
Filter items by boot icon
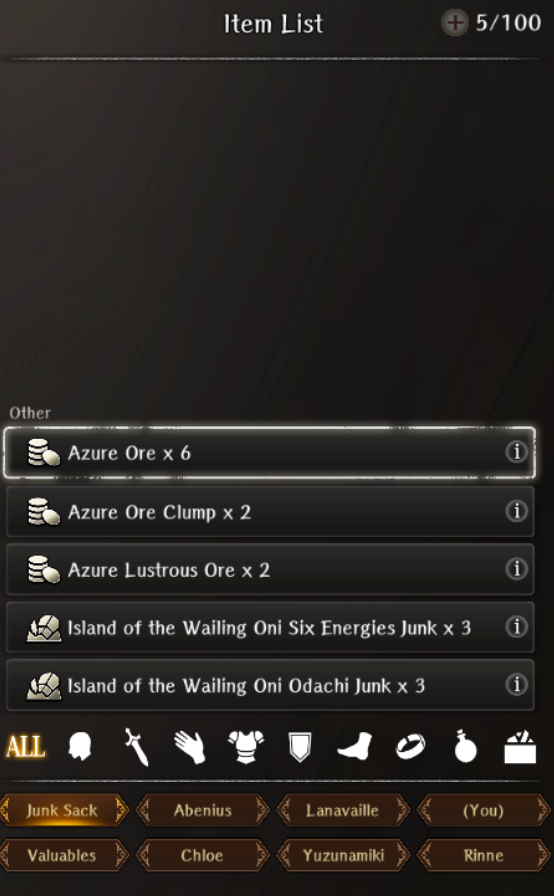point(355,747)
